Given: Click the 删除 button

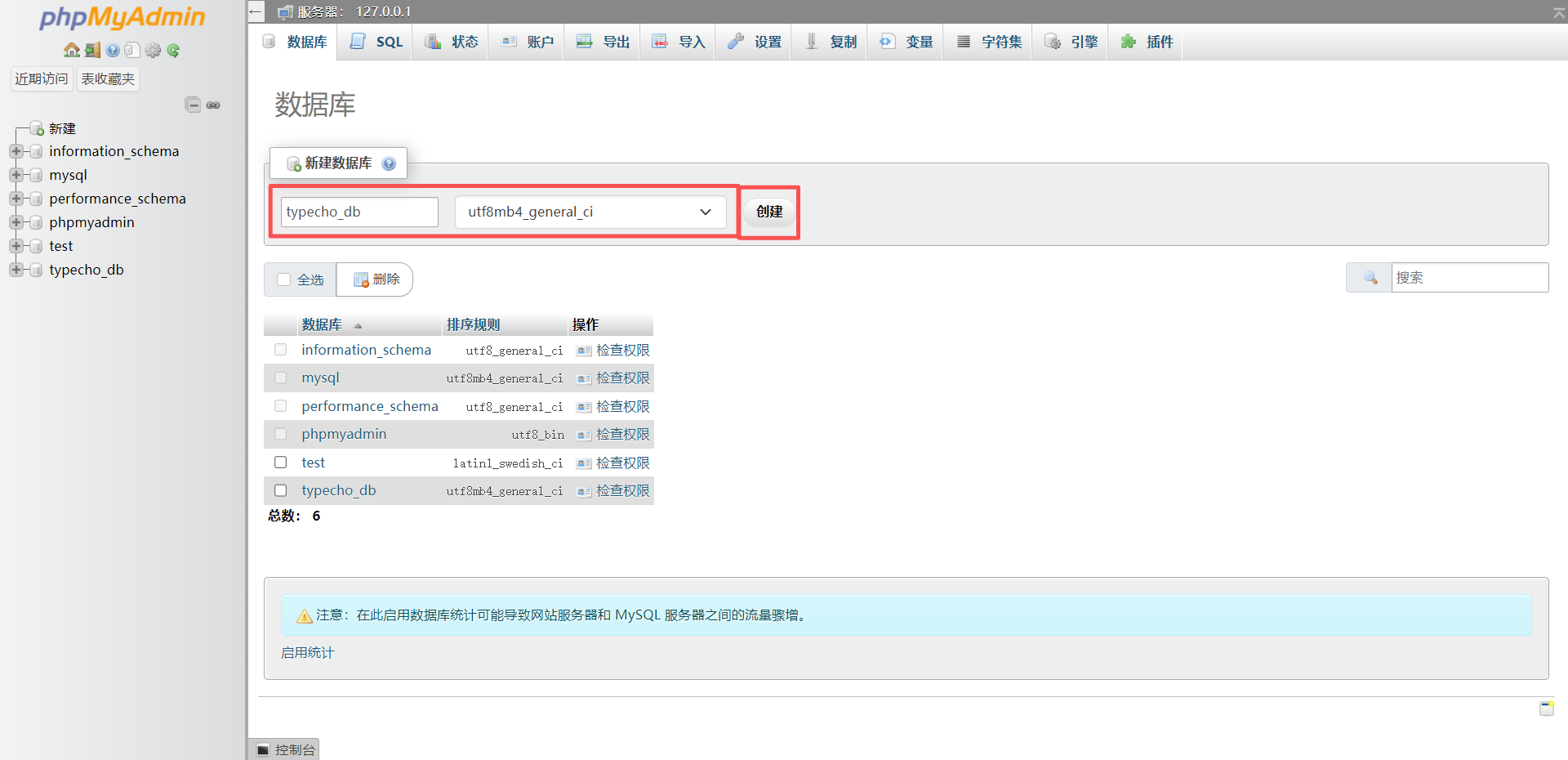Looking at the screenshot, I should (376, 279).
